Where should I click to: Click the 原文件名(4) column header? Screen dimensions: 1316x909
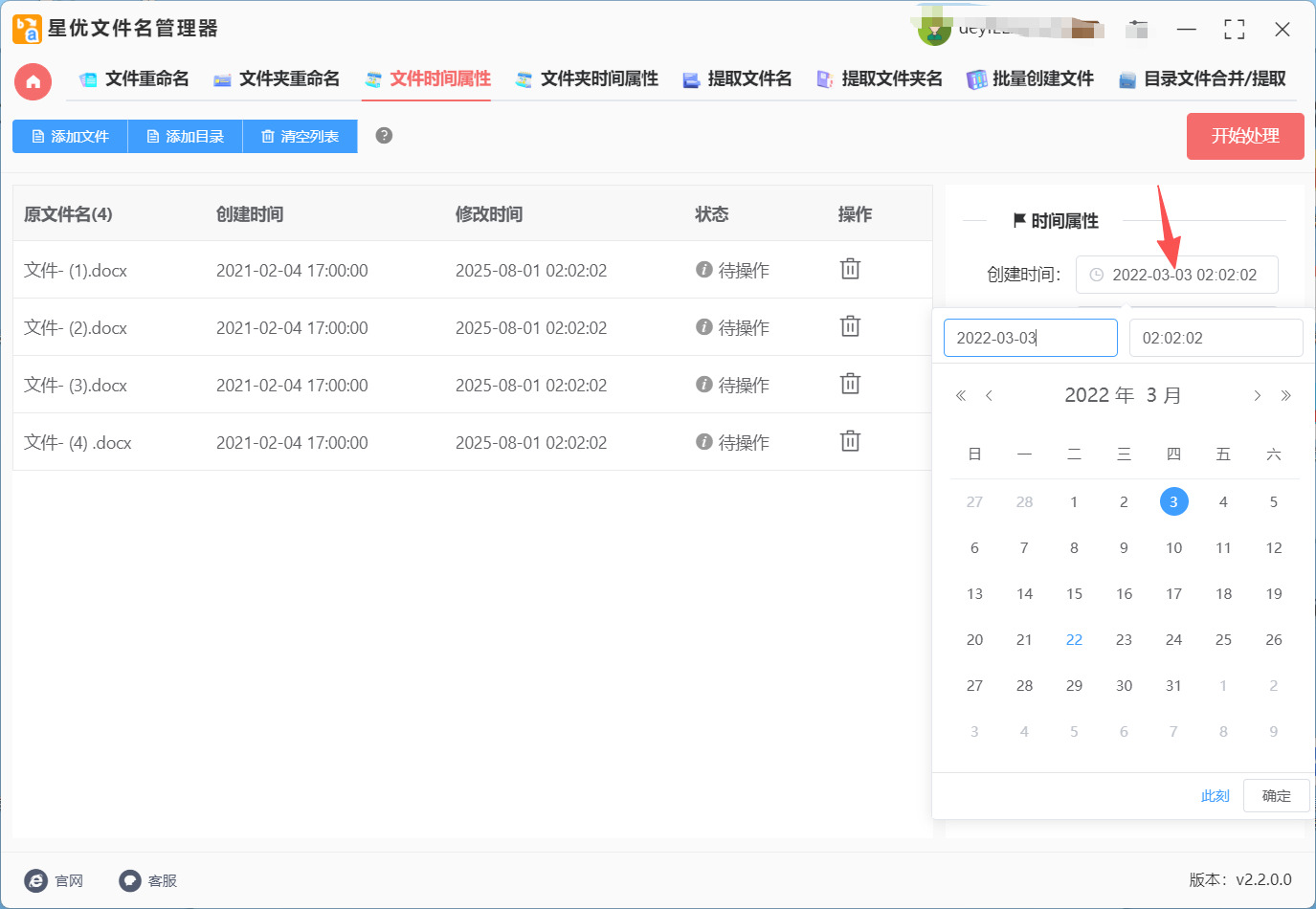[x=68, y=214]
